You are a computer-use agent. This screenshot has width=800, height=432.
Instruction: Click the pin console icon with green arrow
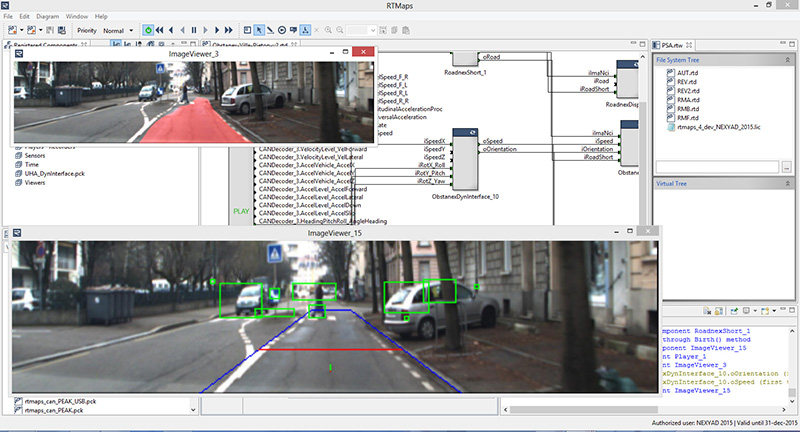click(734, 311)
